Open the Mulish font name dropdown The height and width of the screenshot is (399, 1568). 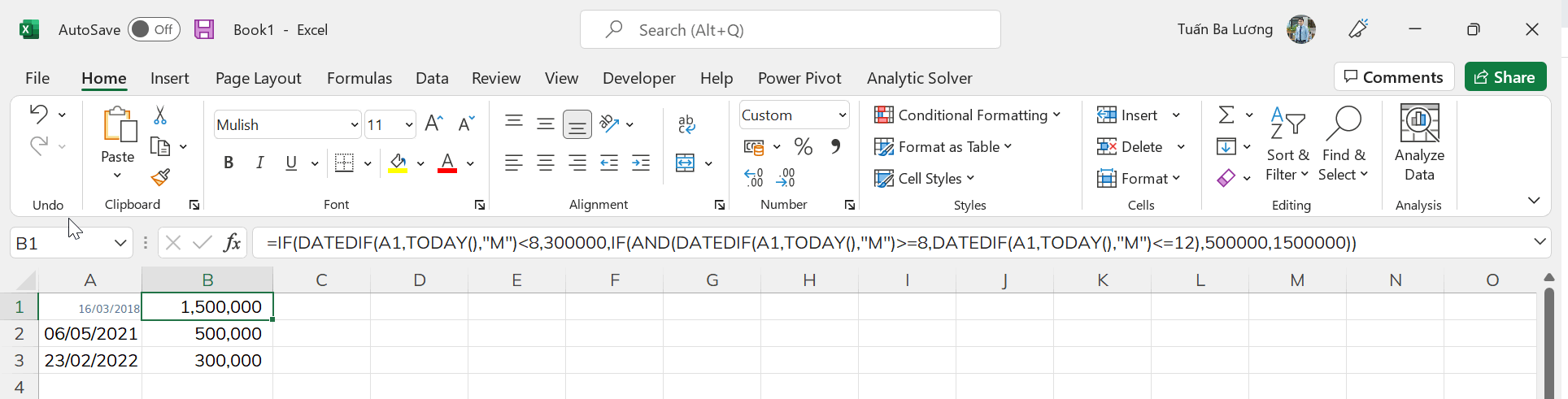click(355, 124)
